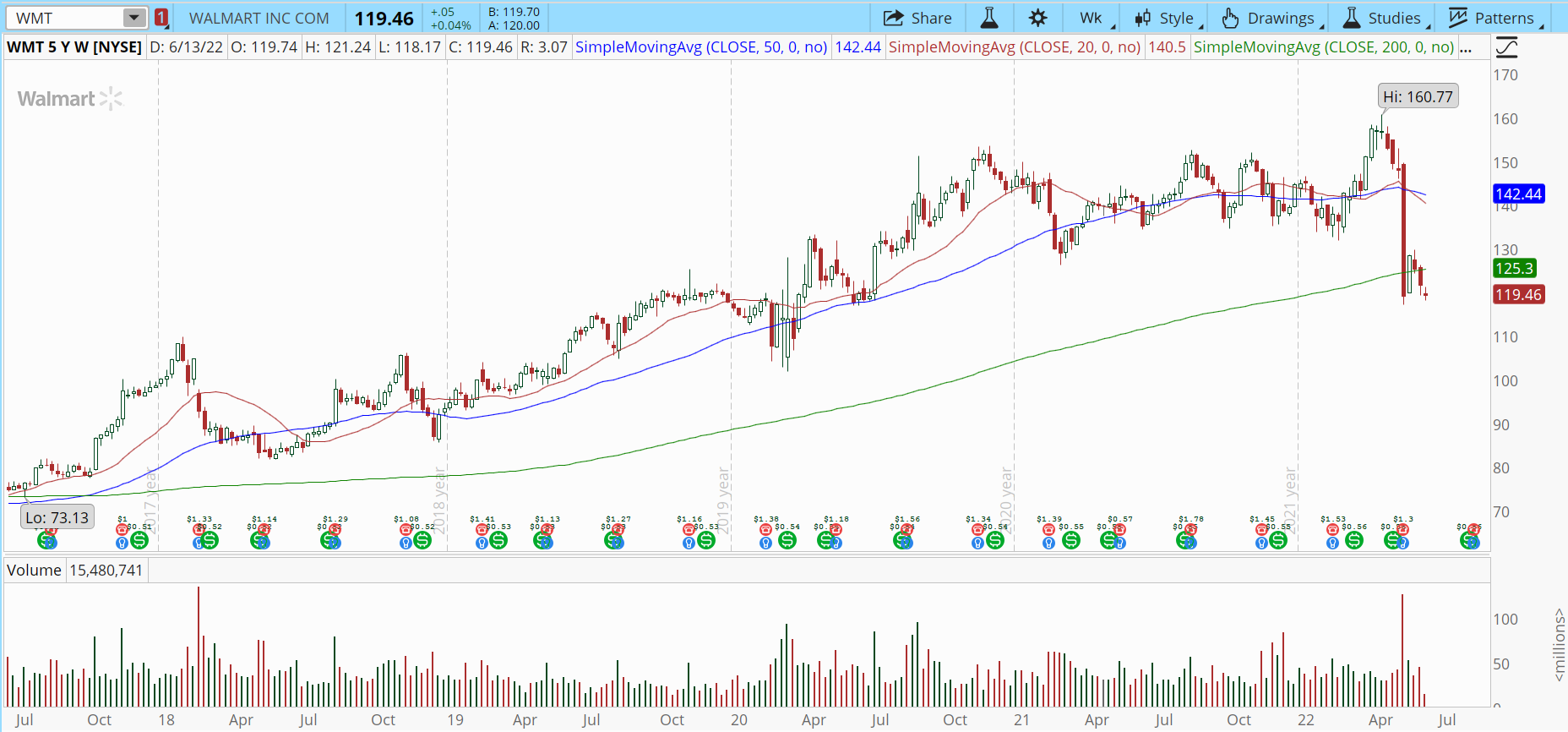Click the earnings phone icon labeled $1.39
The height and width of the screenshot is (732, 1568).
(1049, 529)
